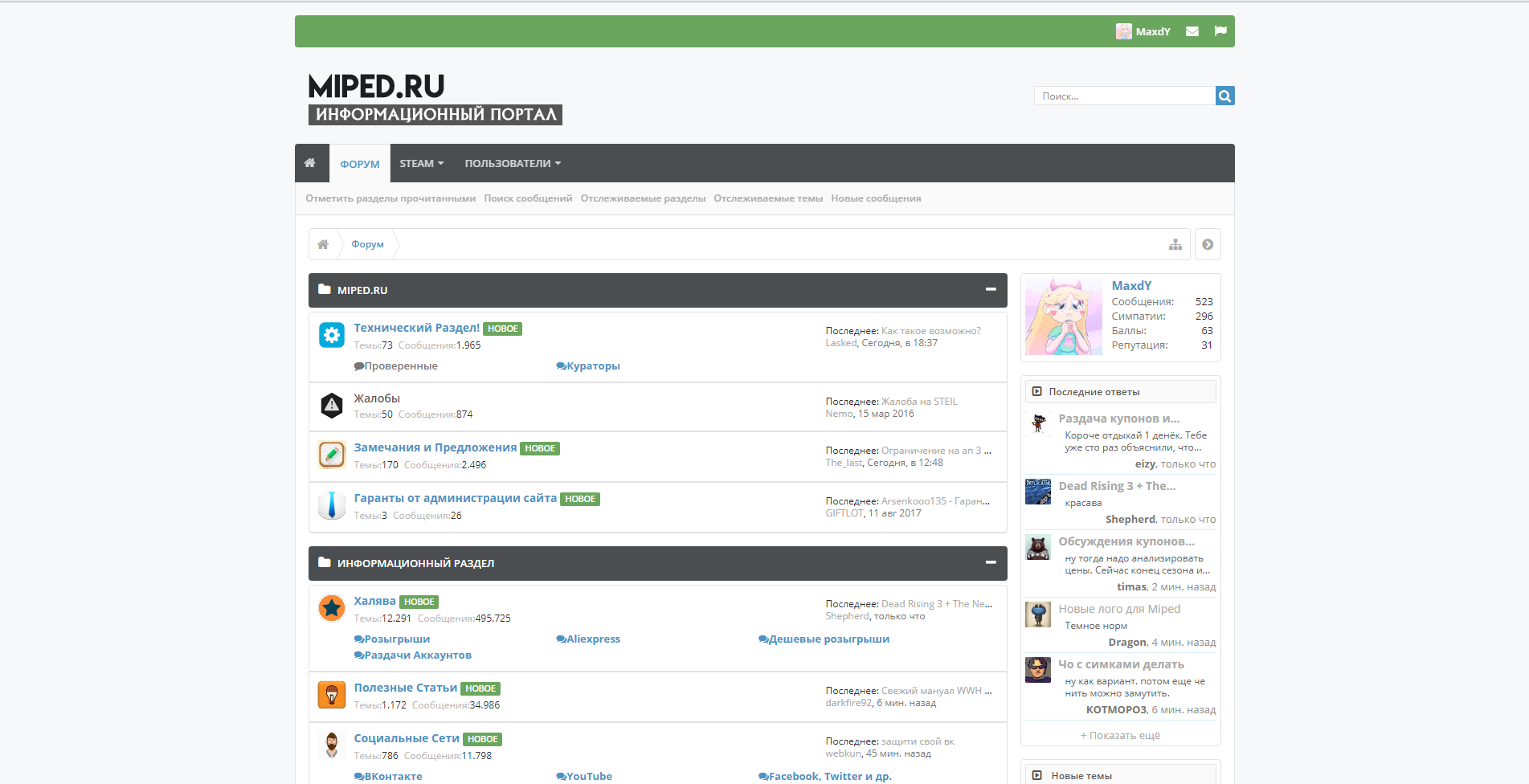Click the search magnifier button

tap(1224, 96)
